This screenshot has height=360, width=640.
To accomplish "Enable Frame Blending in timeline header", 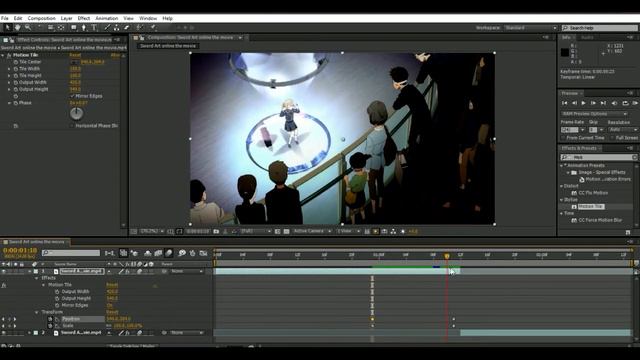I will click(x=158, y=253).
